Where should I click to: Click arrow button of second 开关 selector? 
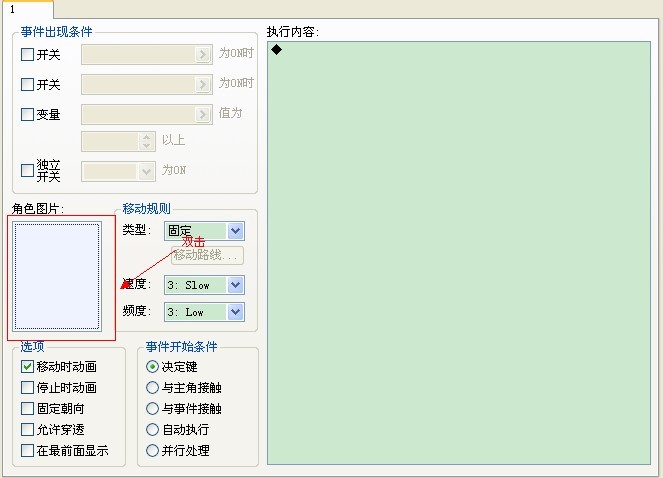[203, 85]
